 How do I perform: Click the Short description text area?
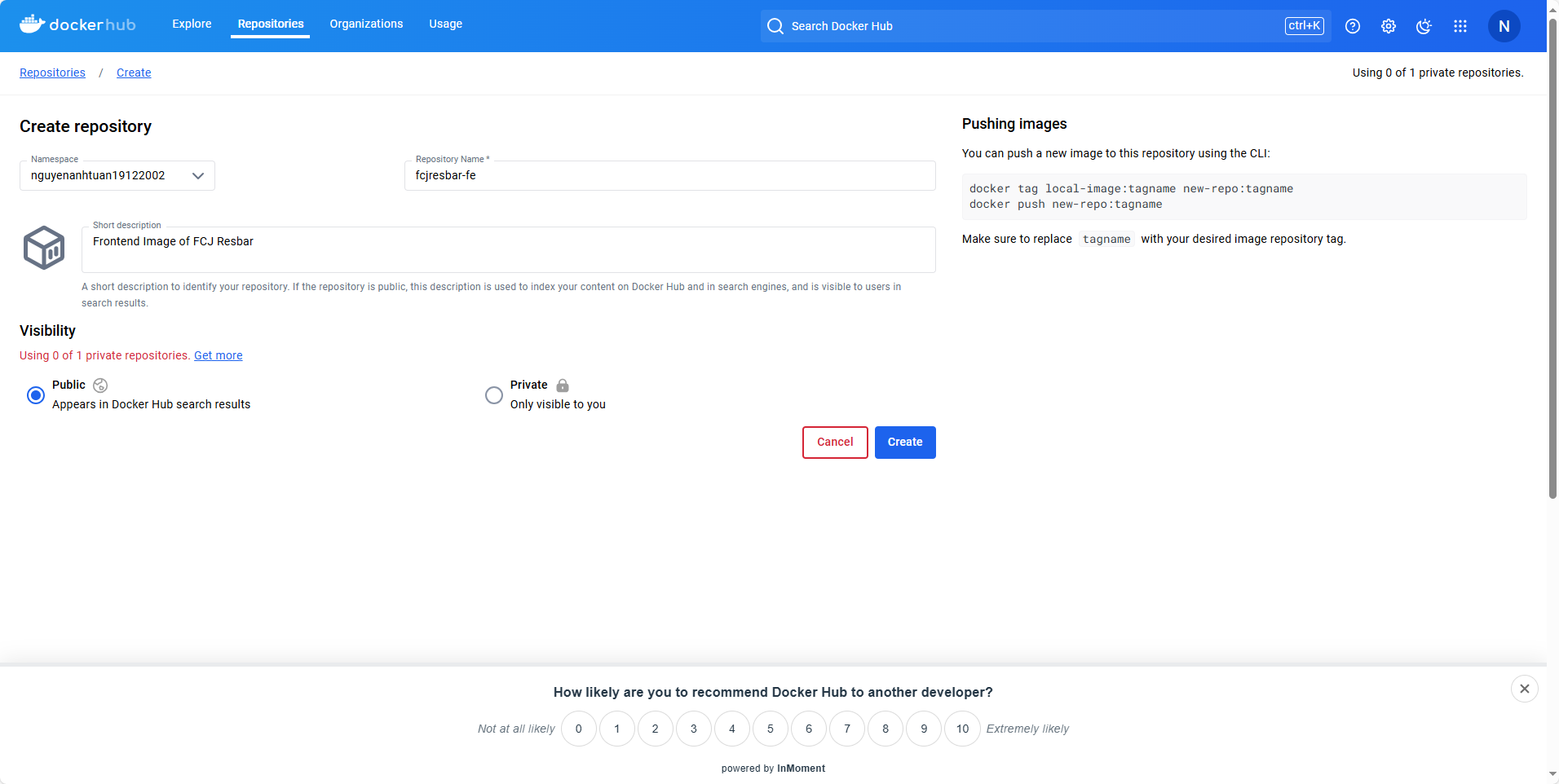pos(509,249)
